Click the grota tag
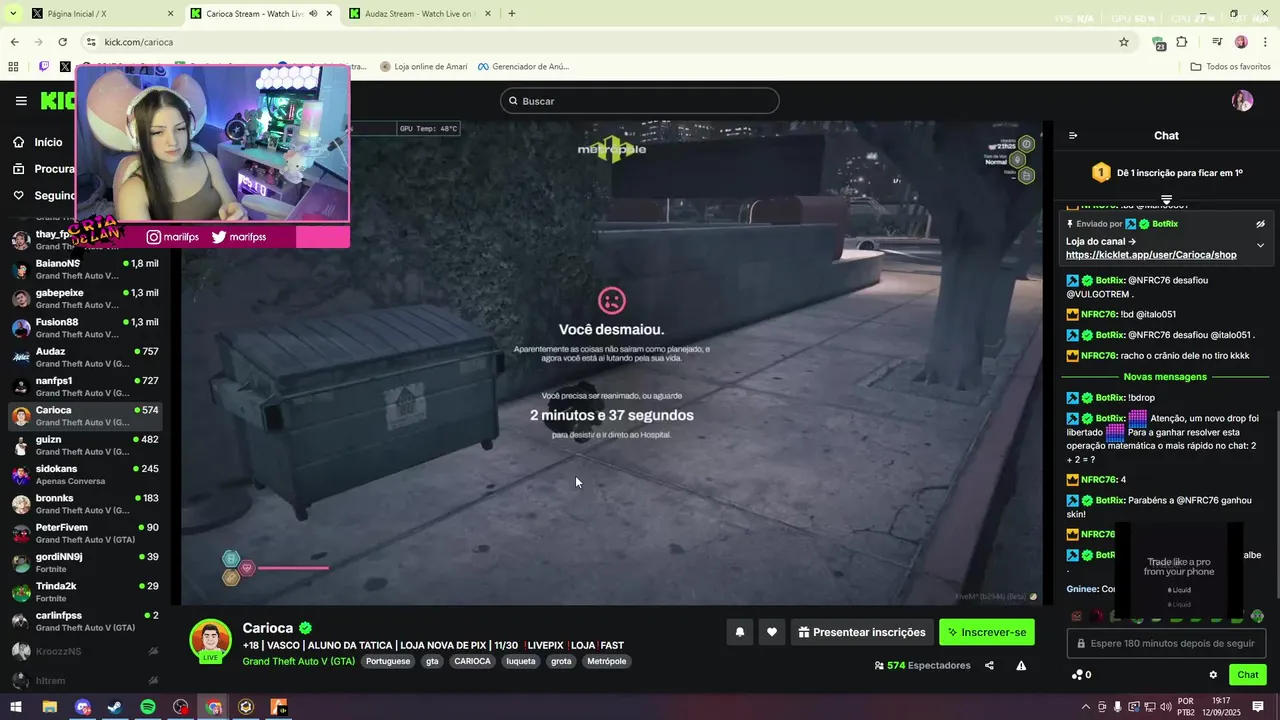1280x720 pixels. pos(561,662)
